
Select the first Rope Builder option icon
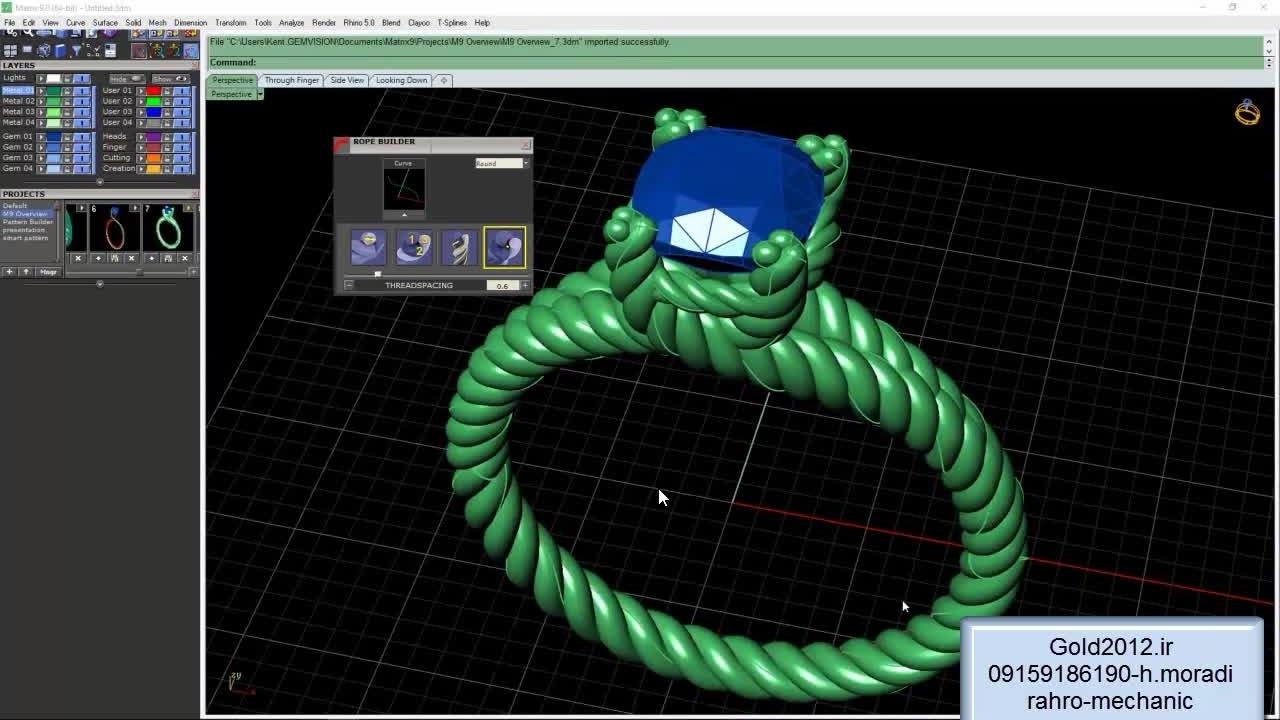coord(368,247)
